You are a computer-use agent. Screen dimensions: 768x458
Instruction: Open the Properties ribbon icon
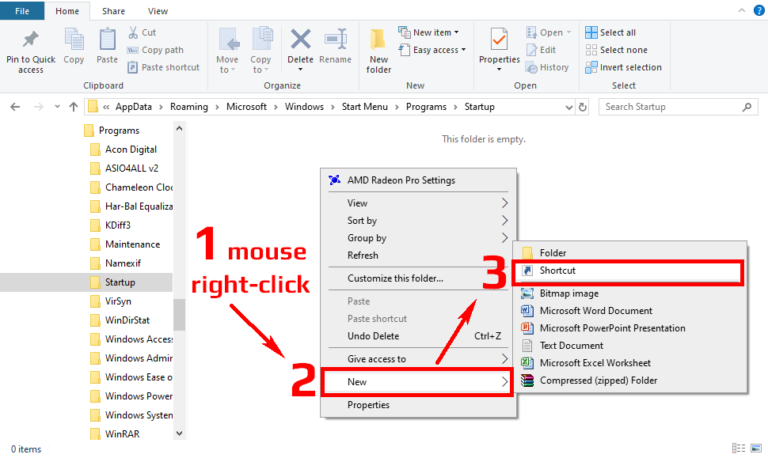pyautogui.click(x=499, y=41)
